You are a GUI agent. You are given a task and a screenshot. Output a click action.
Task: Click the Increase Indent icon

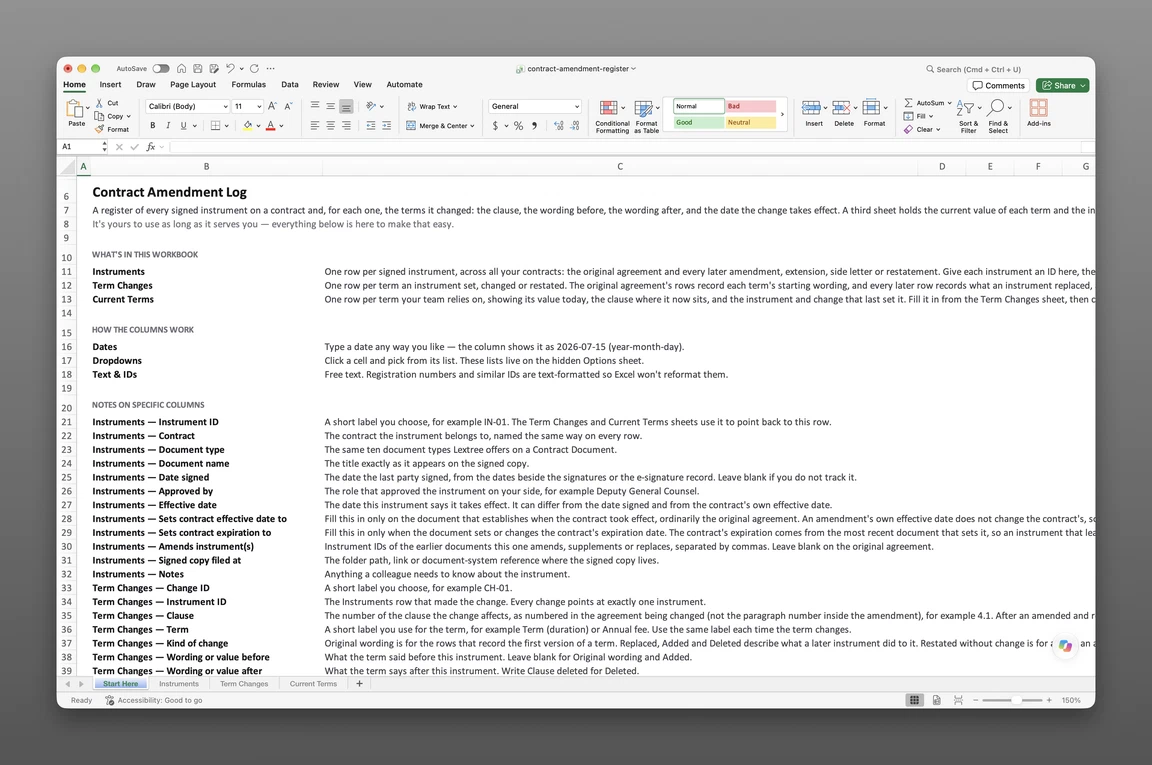coord(386,126)
